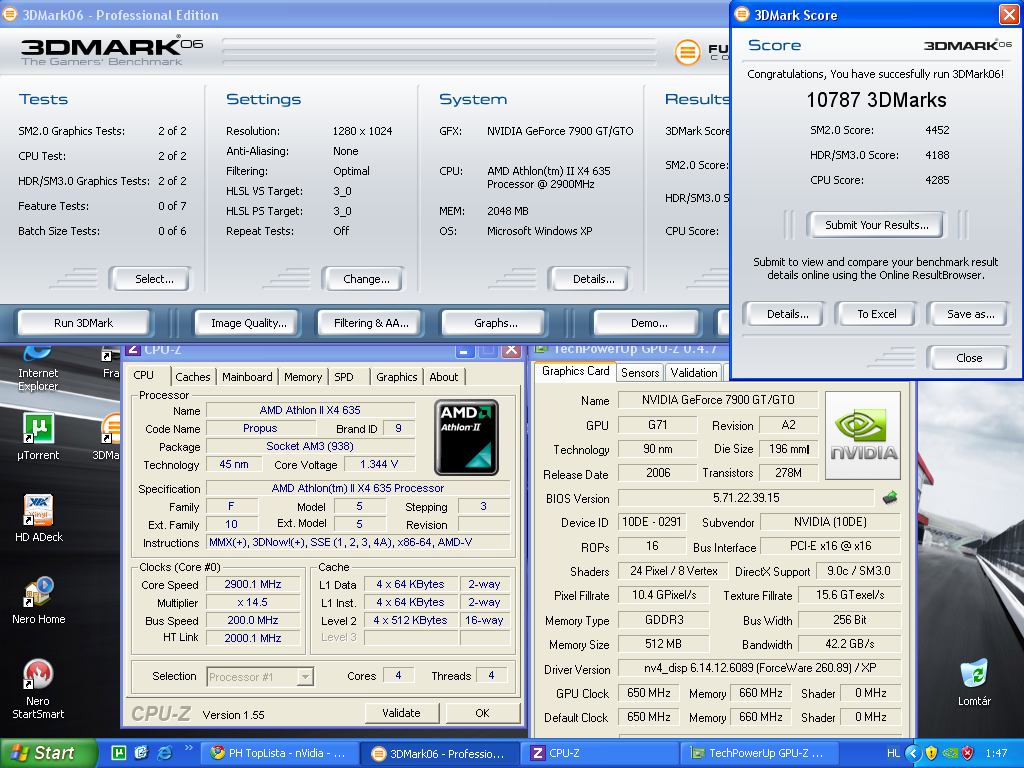
Task: Switch to TechPowerUp GPU-Z taskbar item
Action: pos(760,753)
